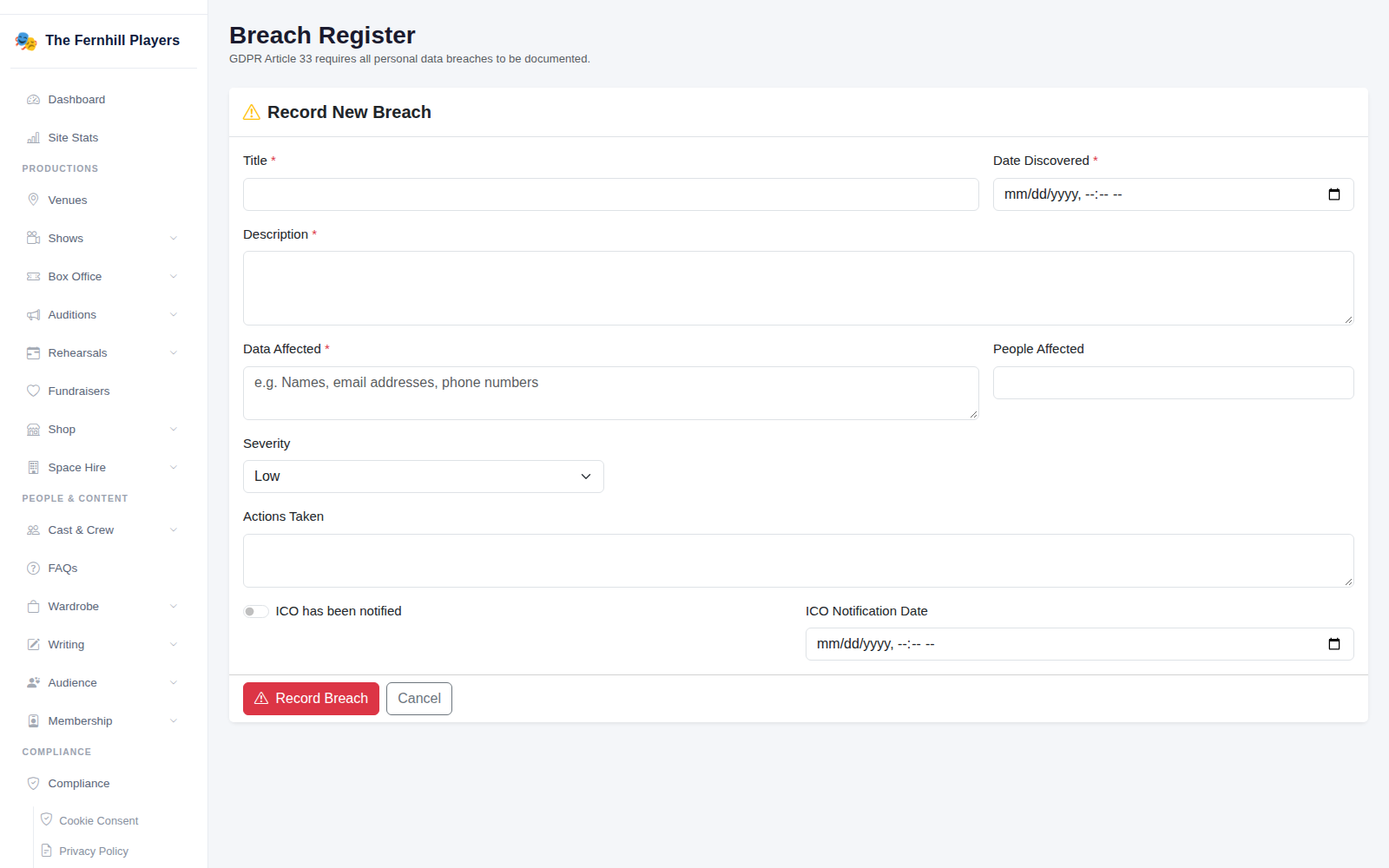This screenshot has height=868, width=1389.
Task: Click the Compliance shield icon
Action: (33, 784)
